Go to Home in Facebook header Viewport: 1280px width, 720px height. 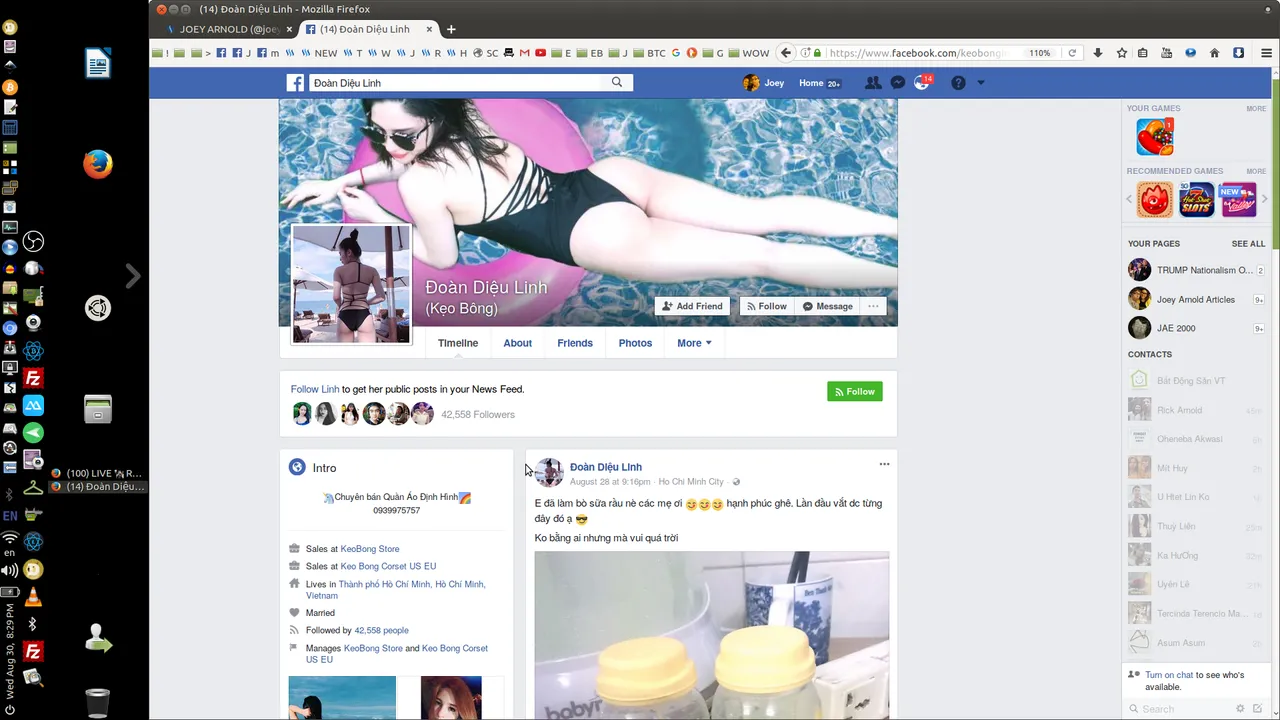click(811, 83)
